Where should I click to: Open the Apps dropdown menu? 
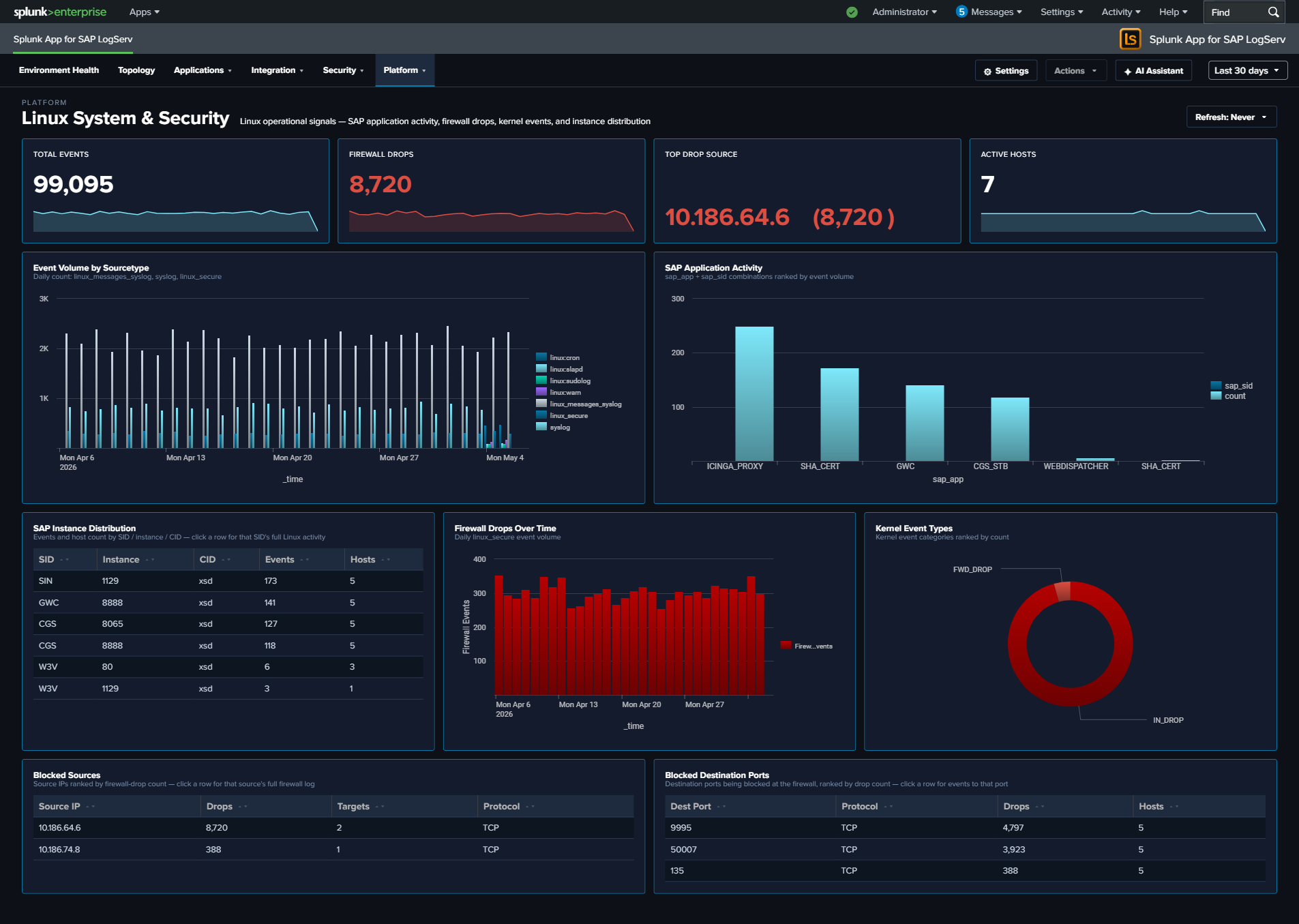(145, 12)
